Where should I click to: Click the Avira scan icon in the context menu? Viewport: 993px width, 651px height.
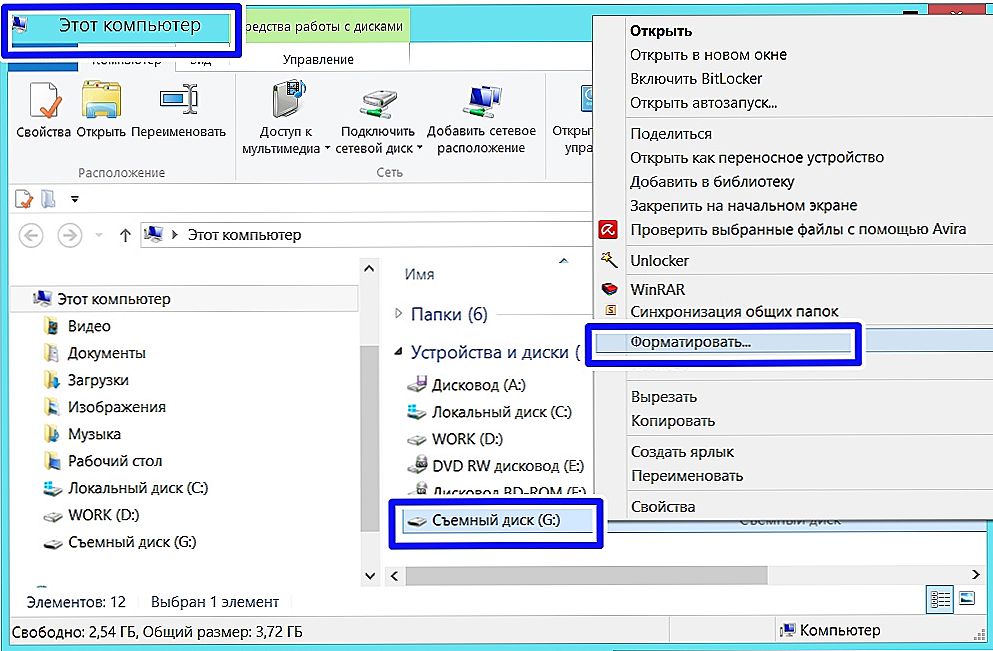tap(608, 230)
